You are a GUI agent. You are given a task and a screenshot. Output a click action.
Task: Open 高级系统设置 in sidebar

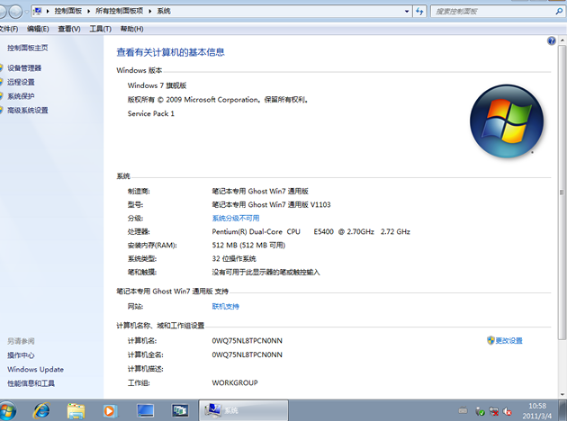(28, 110)
